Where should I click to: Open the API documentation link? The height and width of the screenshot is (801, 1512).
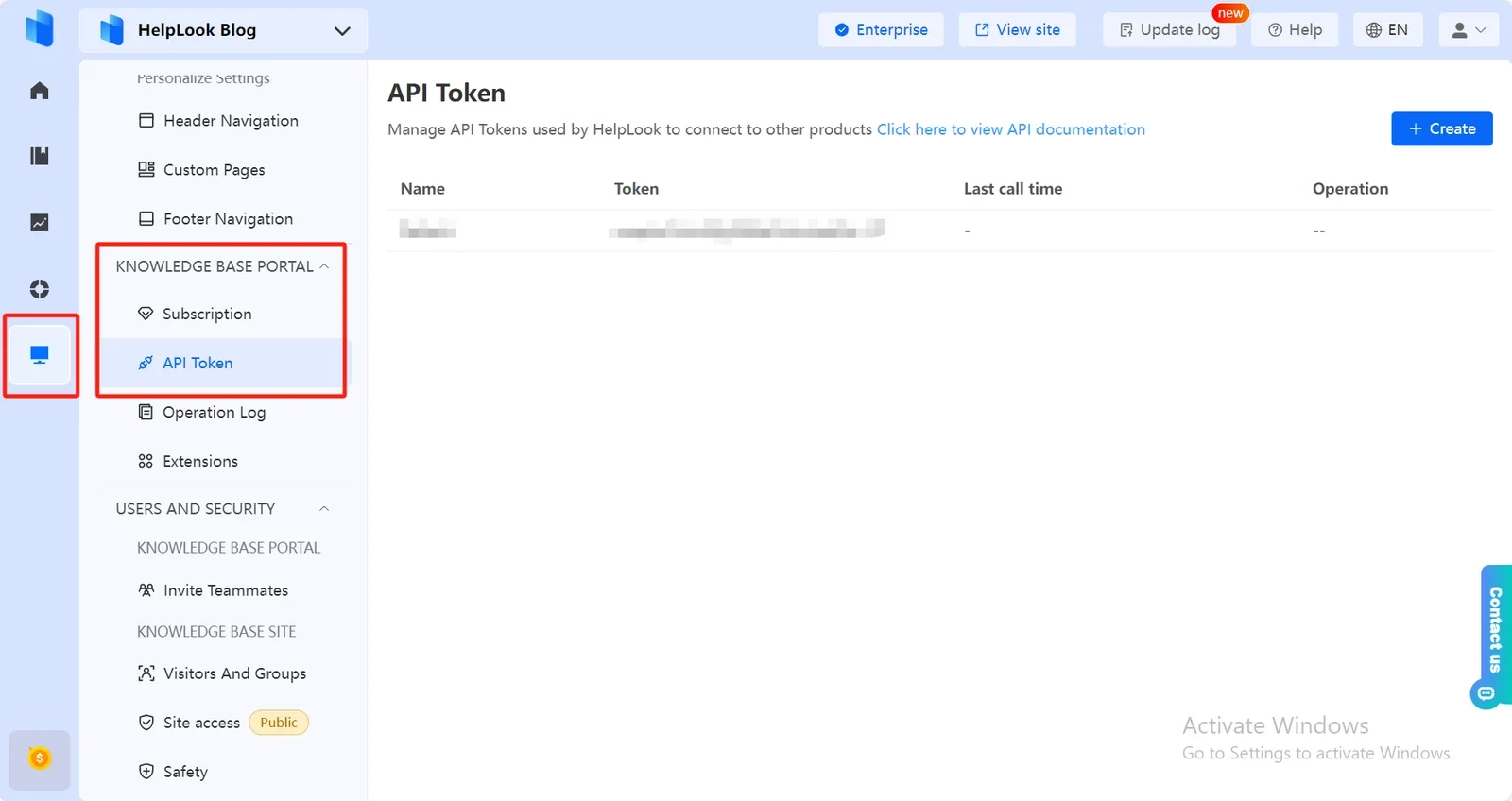(x=1010, y=129)
